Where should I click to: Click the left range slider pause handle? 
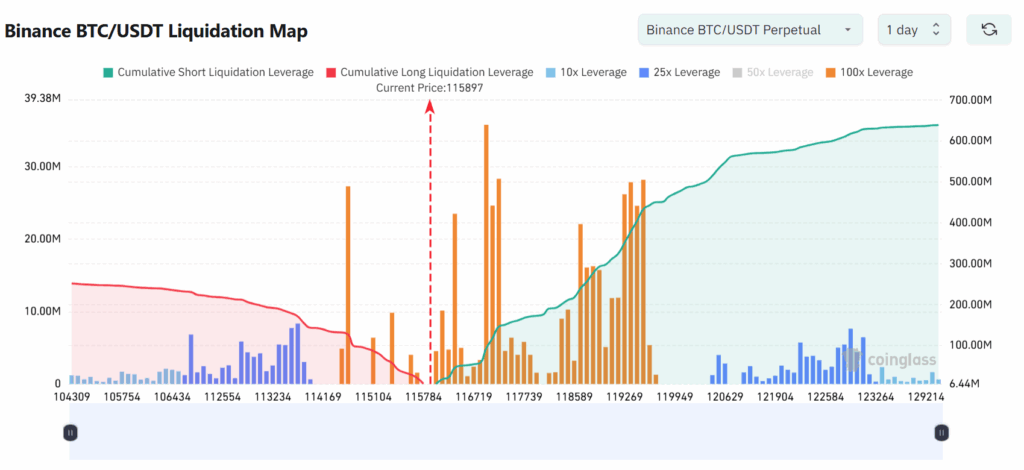(x=71, y=431)
